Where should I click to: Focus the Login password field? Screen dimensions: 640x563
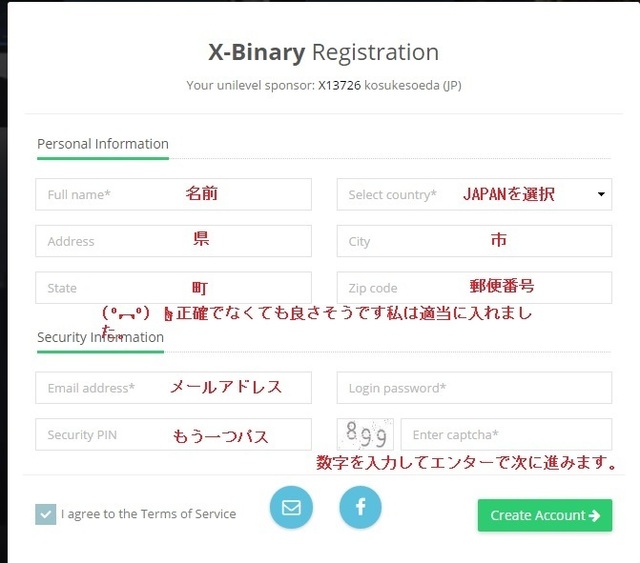474,388
